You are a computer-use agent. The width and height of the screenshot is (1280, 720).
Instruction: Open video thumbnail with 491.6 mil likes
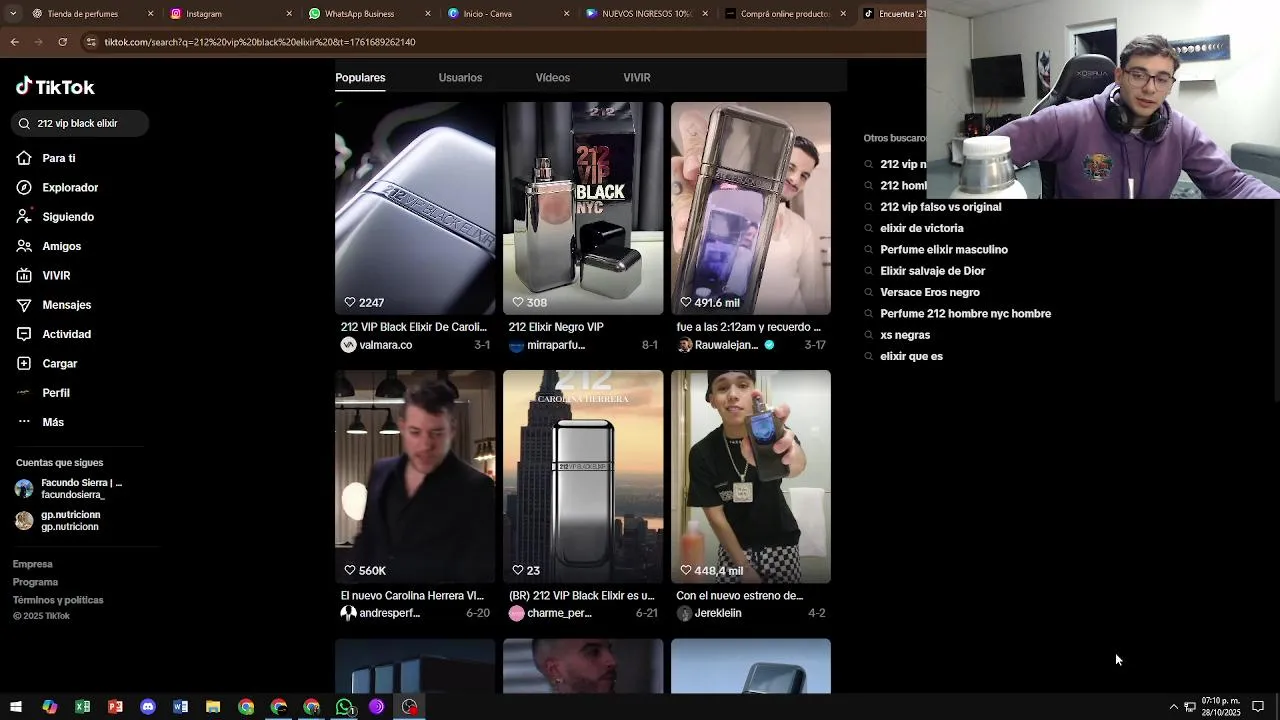(751, 208)
